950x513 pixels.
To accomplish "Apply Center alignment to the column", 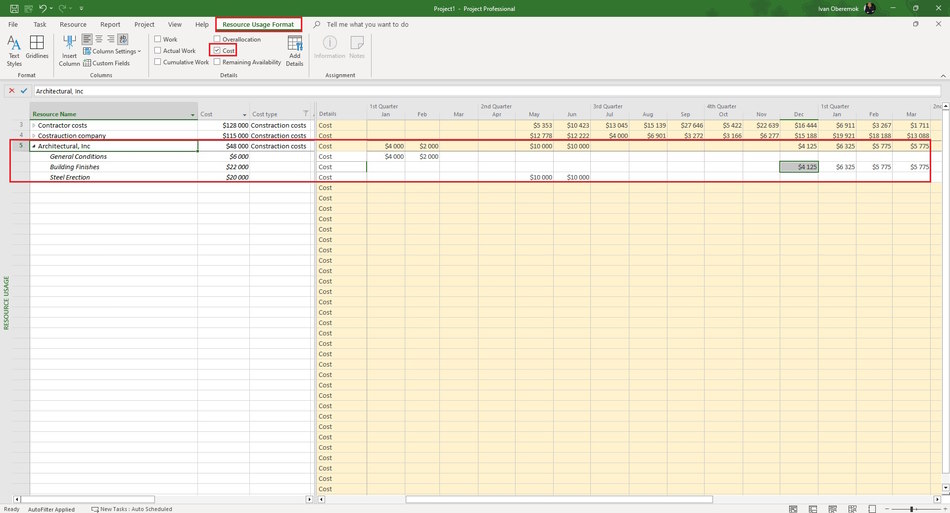I will 99,39.
